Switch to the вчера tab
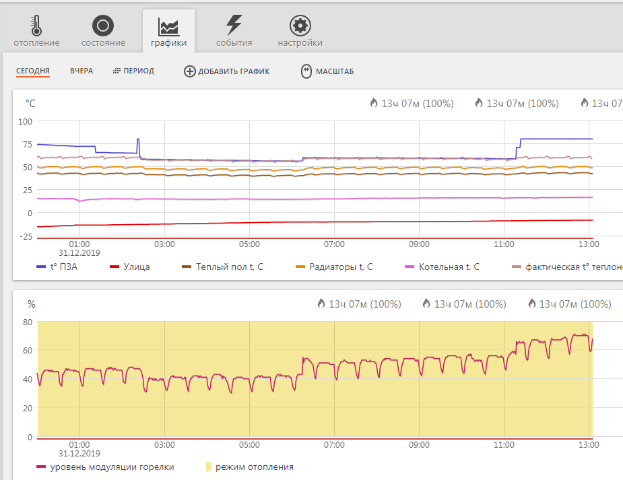Viewport: 623px width, 480px height. click(81, 72)
